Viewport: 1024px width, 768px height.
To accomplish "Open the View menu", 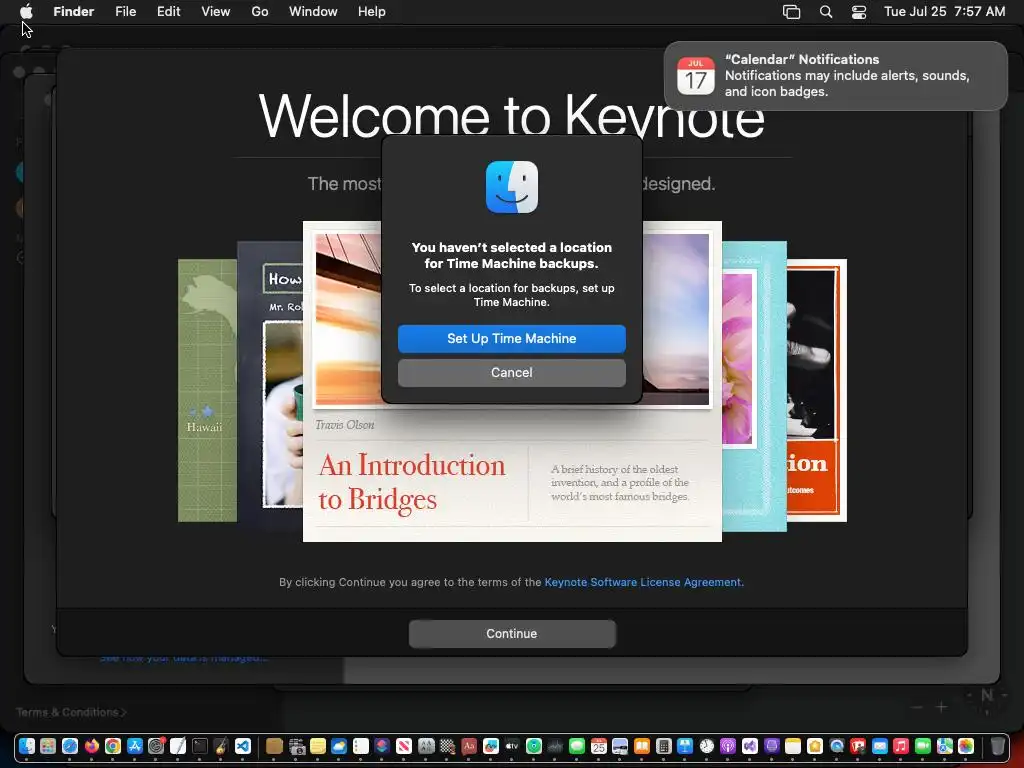I will (216, 11).
